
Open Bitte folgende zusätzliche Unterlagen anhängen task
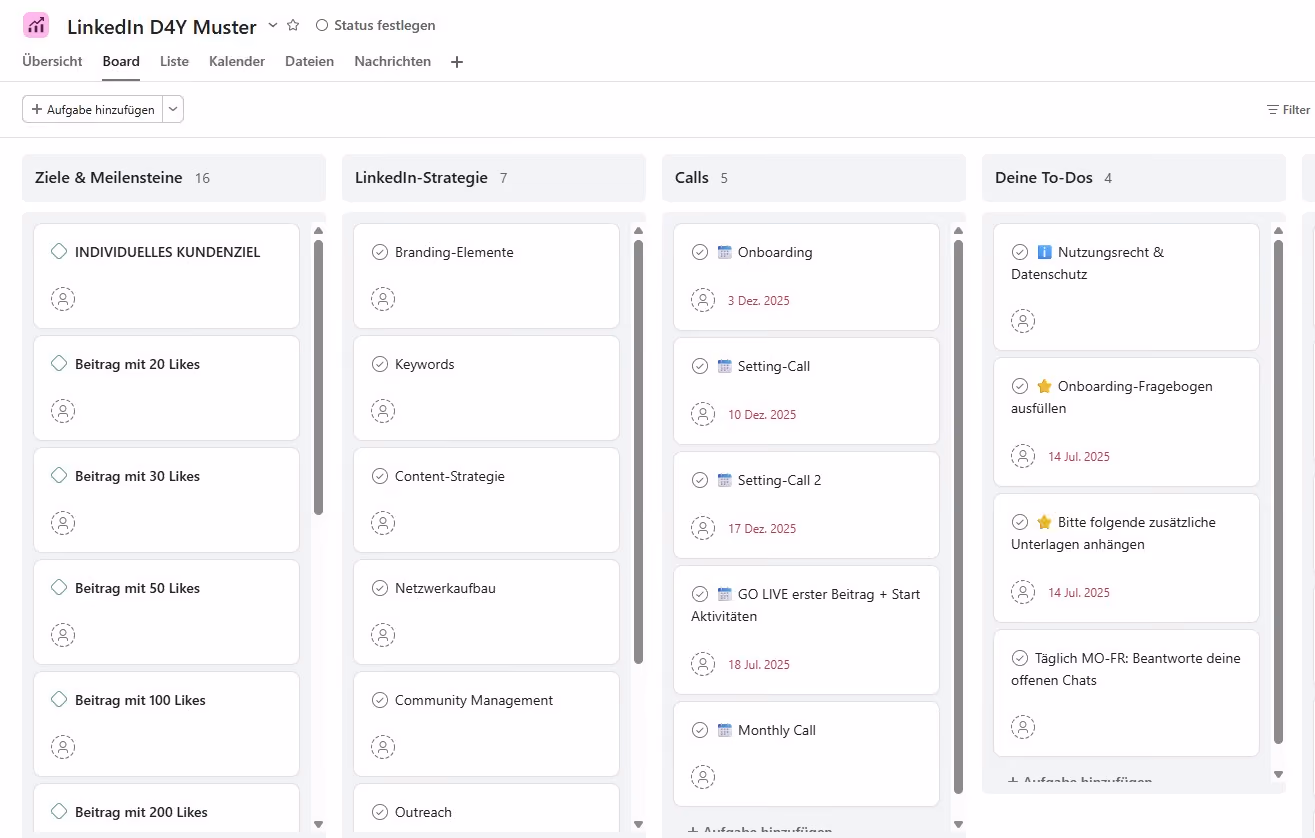1126,558
